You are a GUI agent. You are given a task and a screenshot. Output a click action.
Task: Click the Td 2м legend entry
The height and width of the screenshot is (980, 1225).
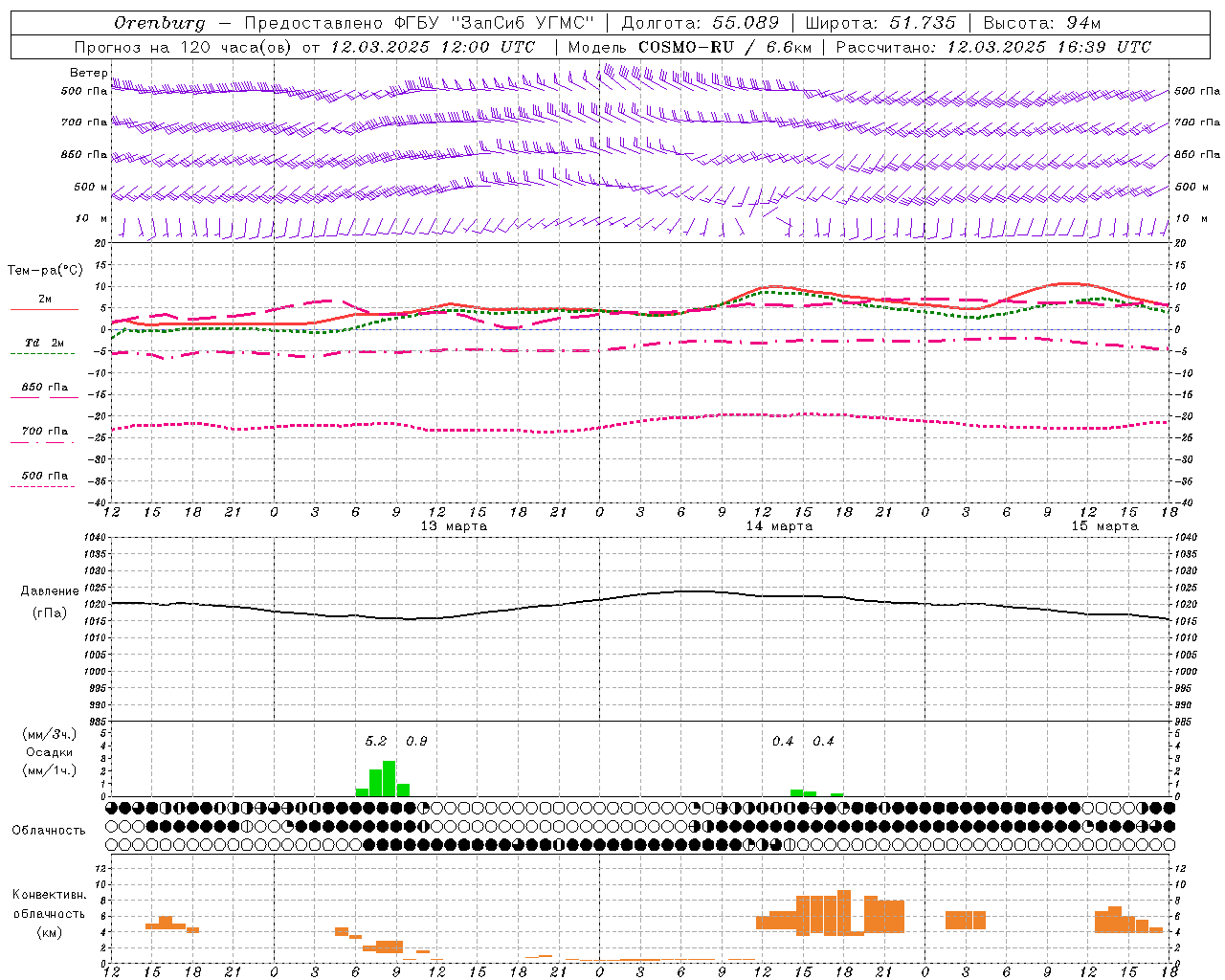[45, 343]
